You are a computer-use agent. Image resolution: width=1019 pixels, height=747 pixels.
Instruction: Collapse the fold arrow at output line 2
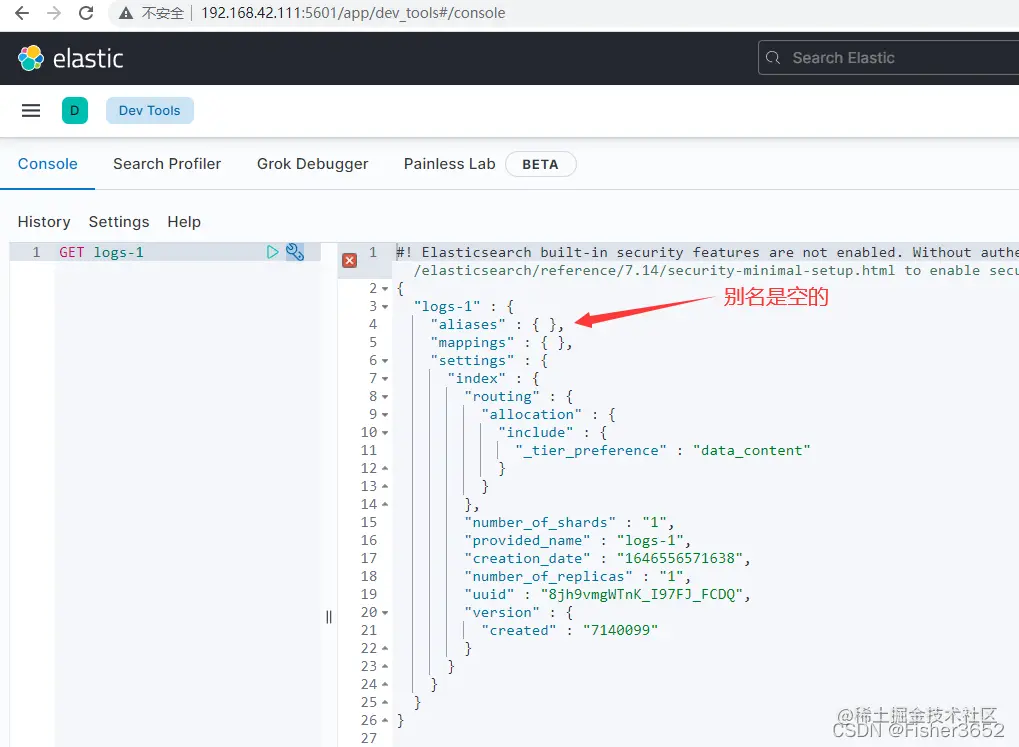385,289
